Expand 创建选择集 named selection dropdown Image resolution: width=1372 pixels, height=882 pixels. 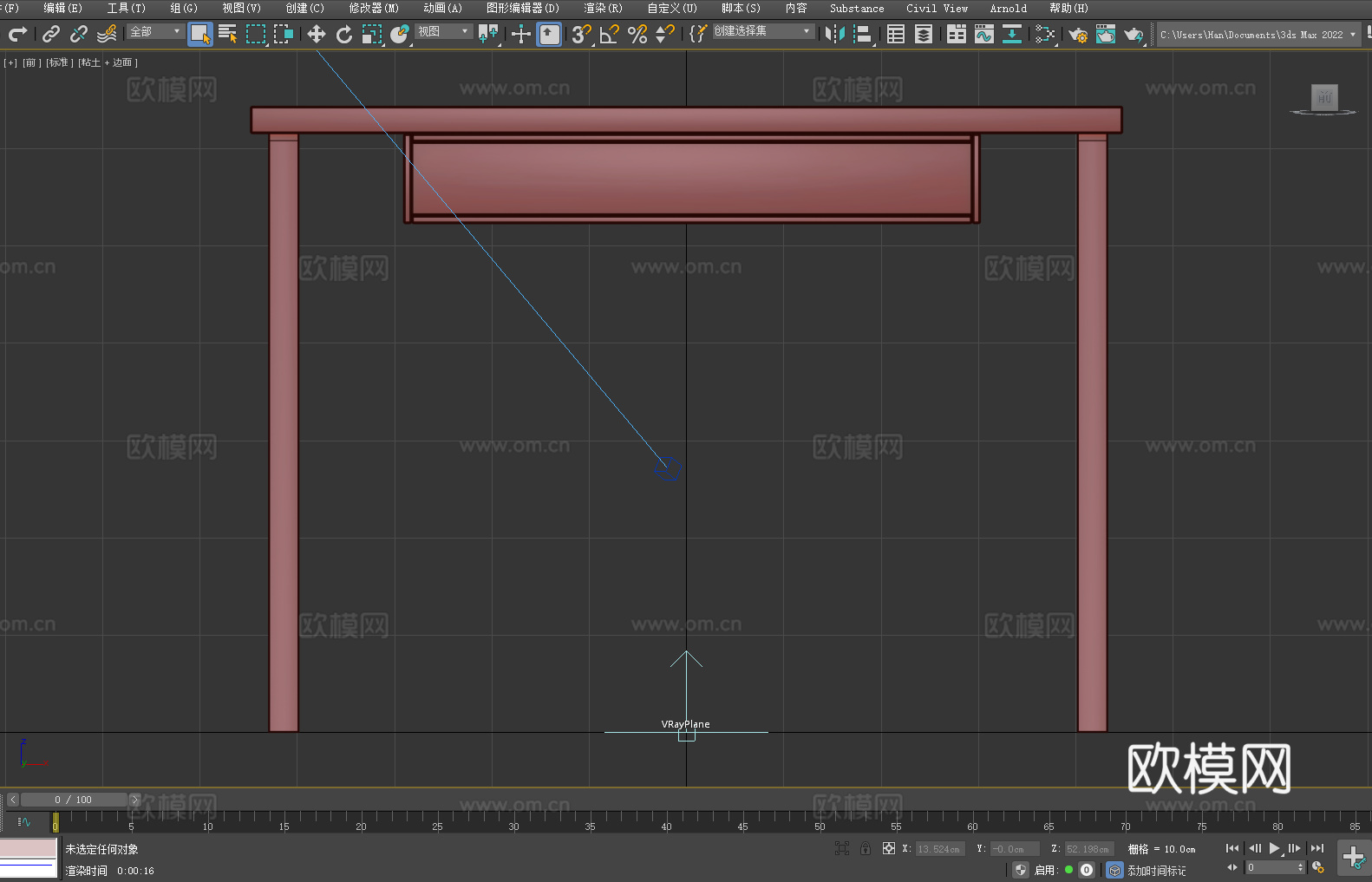763,31
